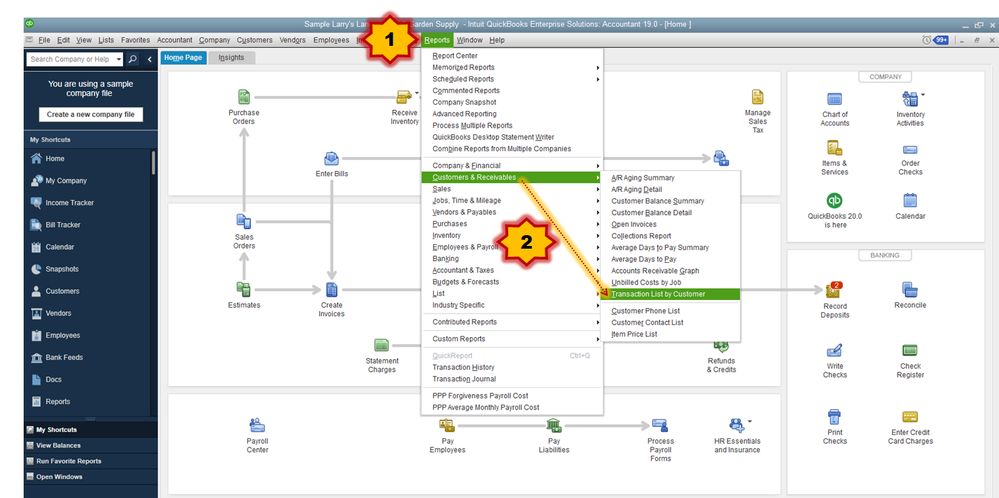This screenshot has width=999, height=498.
Task: Open the Purchase Orders icon
Action: pyautogui.click(x=243, y=97)
